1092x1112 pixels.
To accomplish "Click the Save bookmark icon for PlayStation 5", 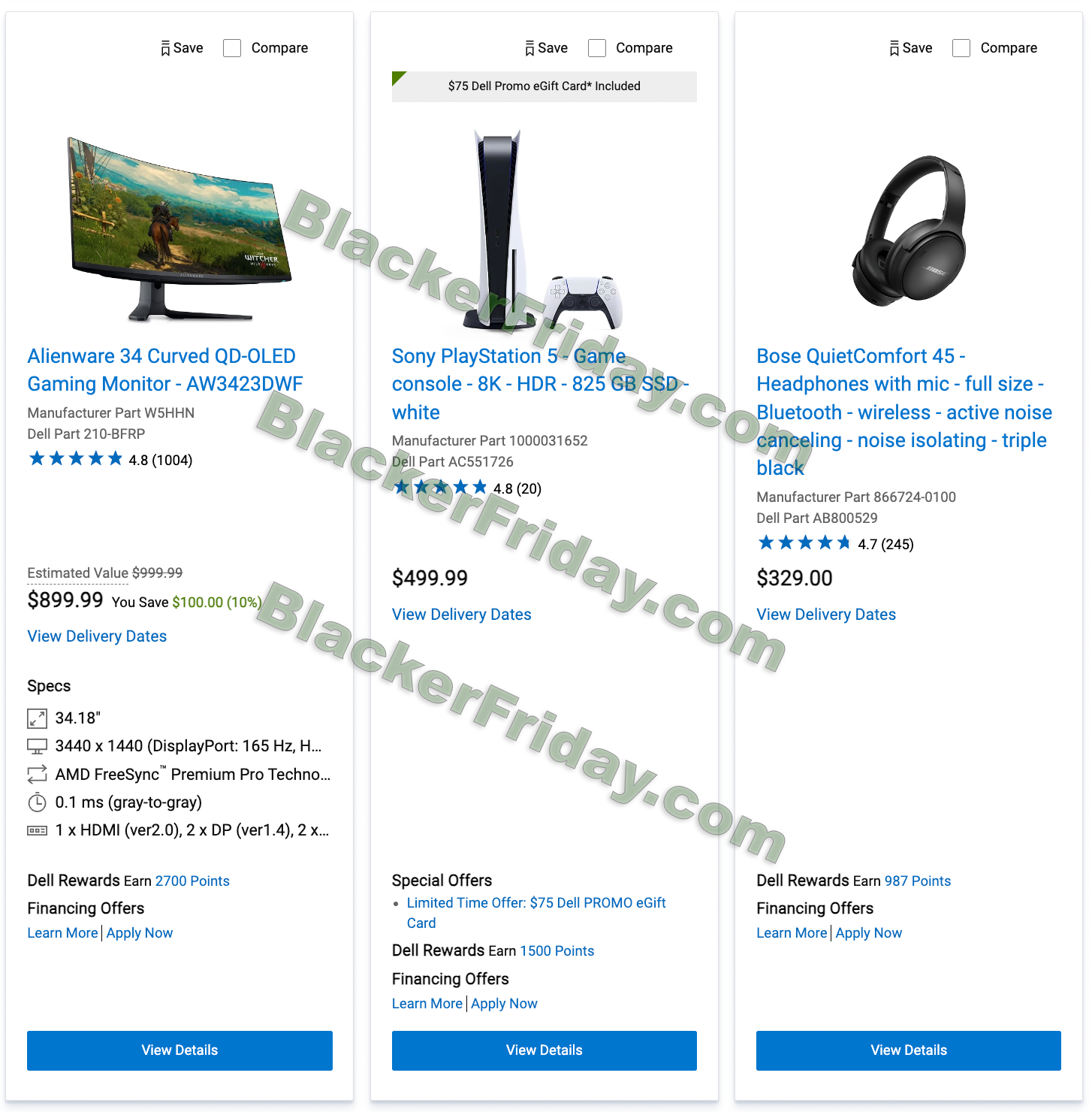I will 530,49.
